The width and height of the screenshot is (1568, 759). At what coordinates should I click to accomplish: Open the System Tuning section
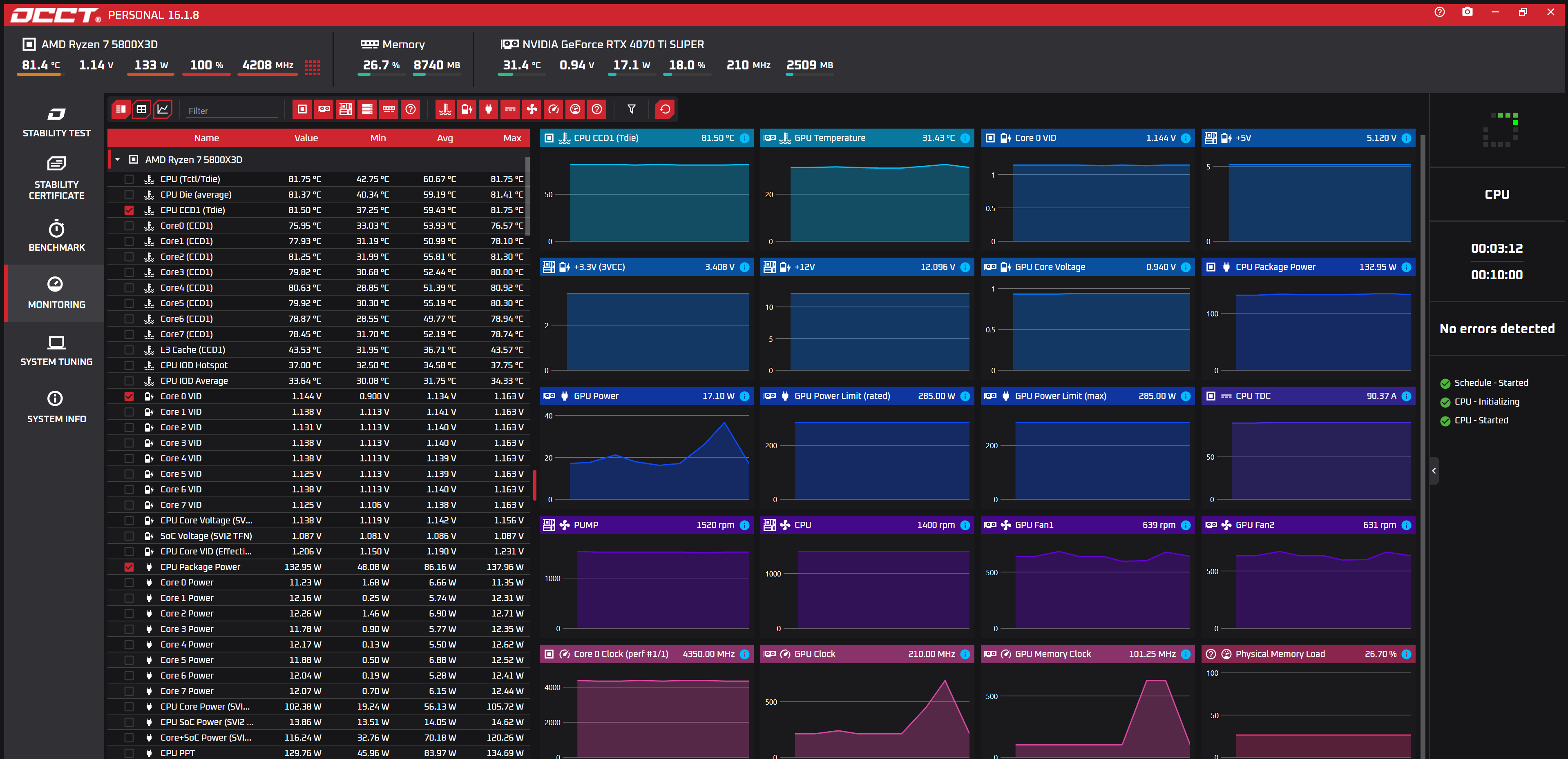(x=56, y=350)
